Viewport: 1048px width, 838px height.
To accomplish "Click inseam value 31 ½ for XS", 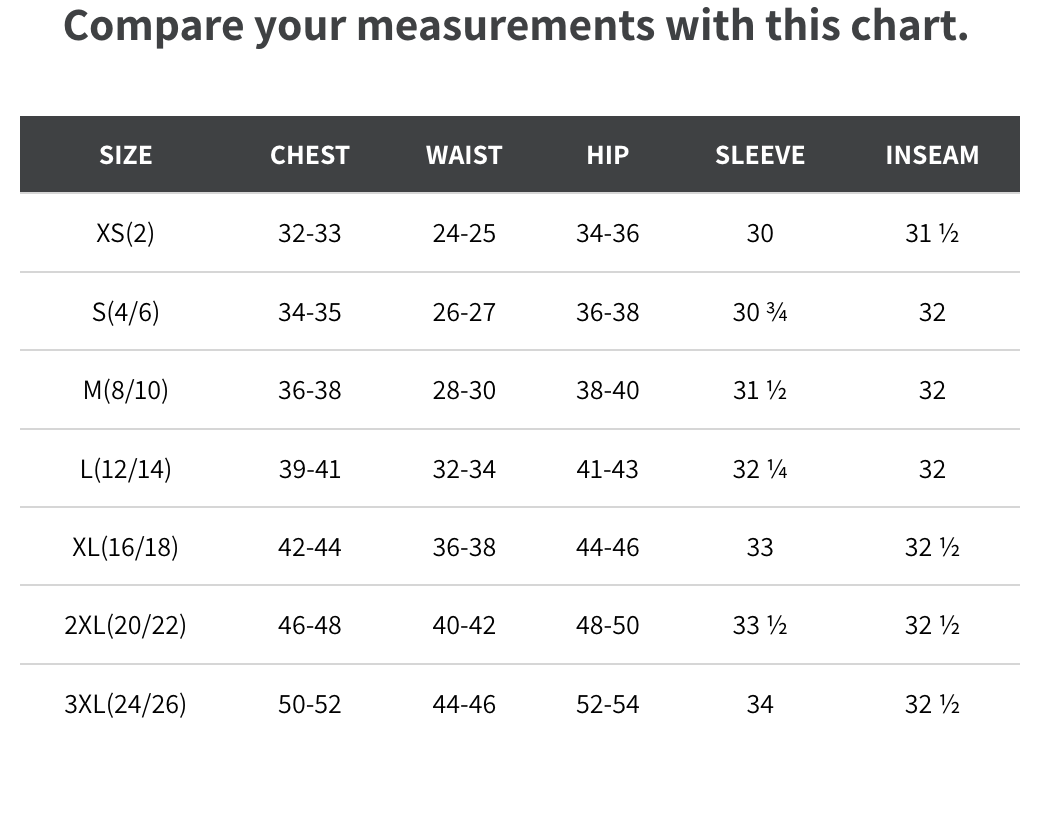I will pos(932,233).
